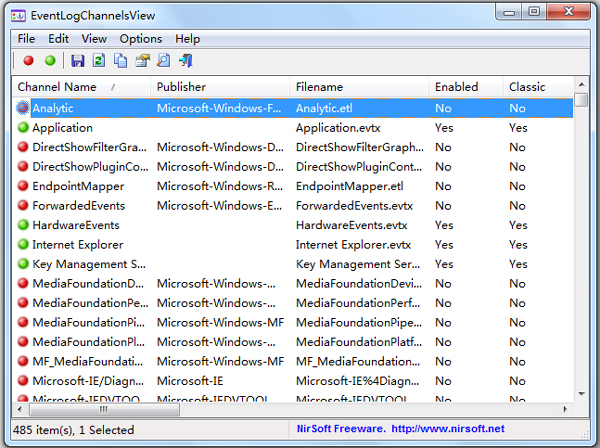The height and width of the screenshot is (448, 600).
Task: Click the red icon beside DirectShowPluginCo...
Action: tap(23, 166)
